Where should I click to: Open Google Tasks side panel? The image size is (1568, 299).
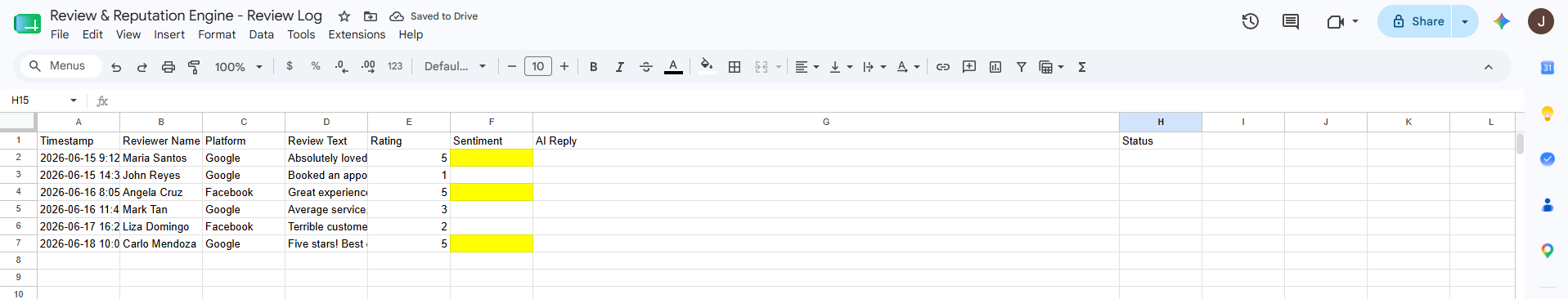point(1548,159)
